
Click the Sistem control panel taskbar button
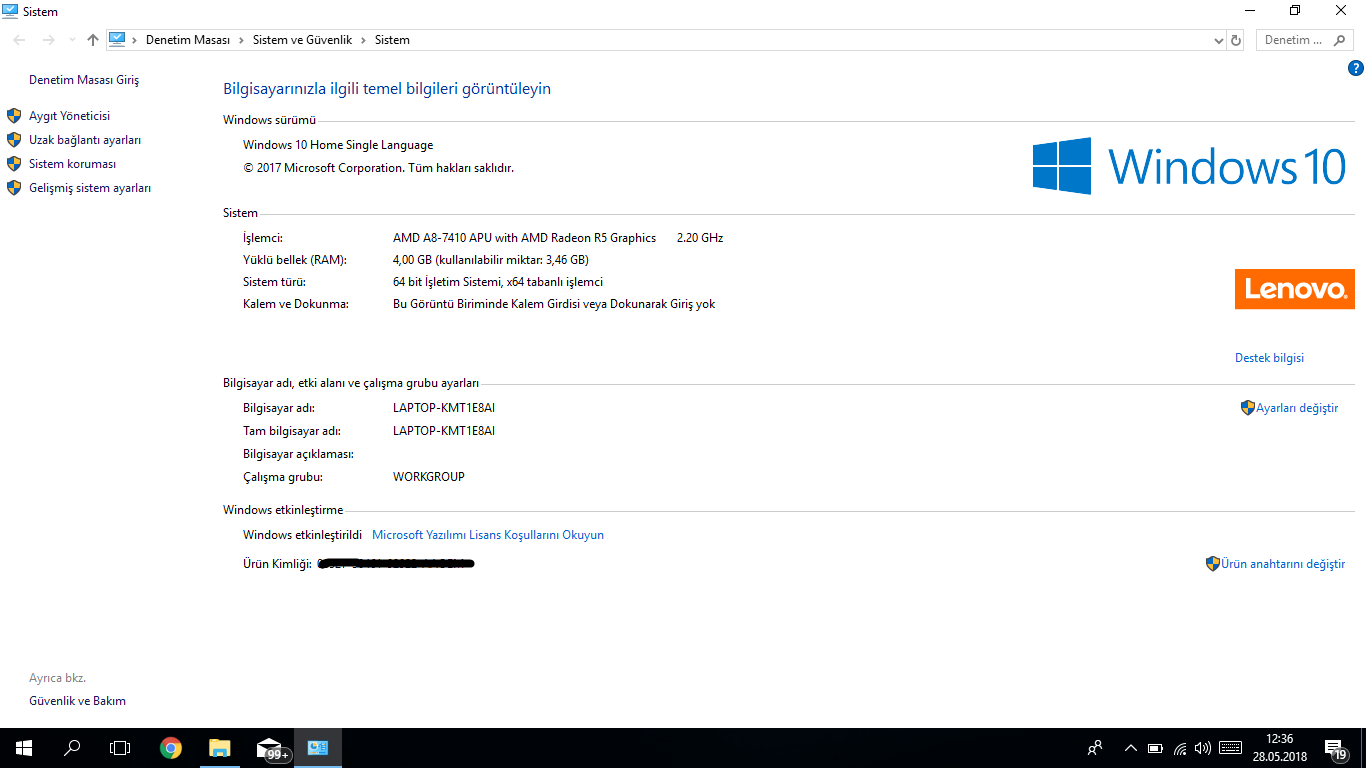[x=318, y=748]
